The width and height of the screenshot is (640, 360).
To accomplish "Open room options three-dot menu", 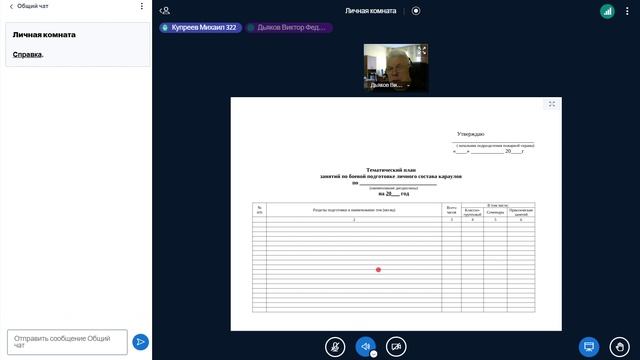I will point(627,11).
